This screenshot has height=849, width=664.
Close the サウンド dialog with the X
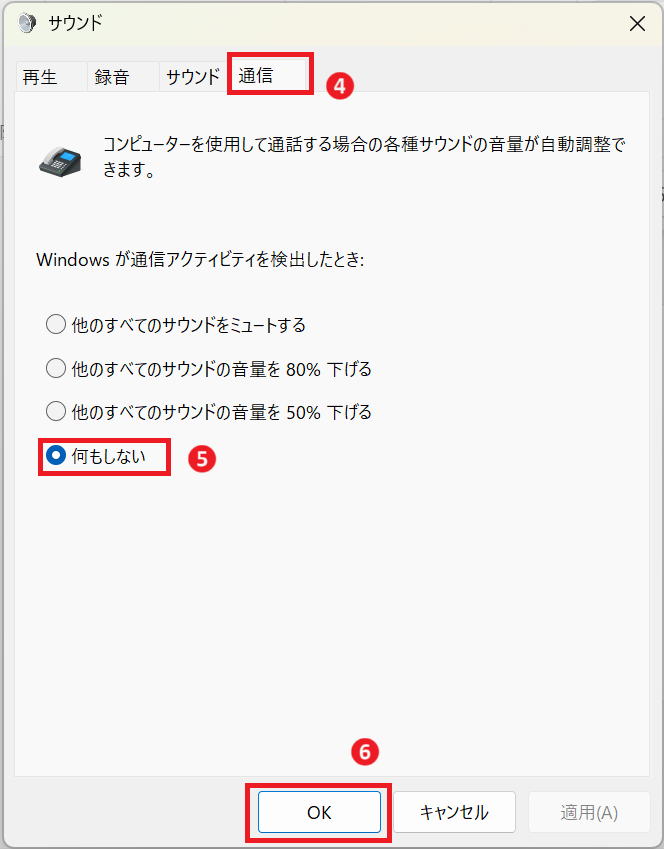(x=637, y=23)
